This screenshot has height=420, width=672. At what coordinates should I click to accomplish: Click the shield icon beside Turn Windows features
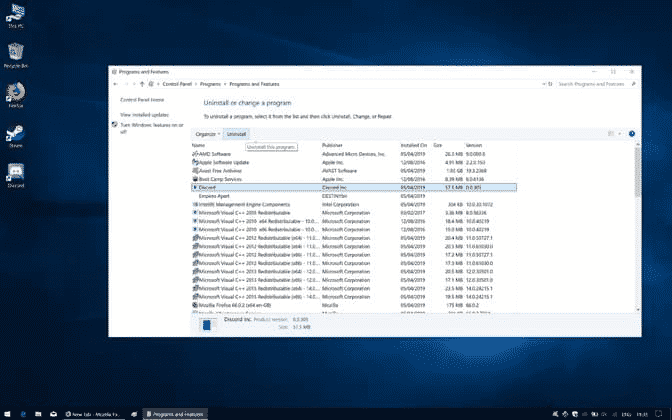(114, 125)
